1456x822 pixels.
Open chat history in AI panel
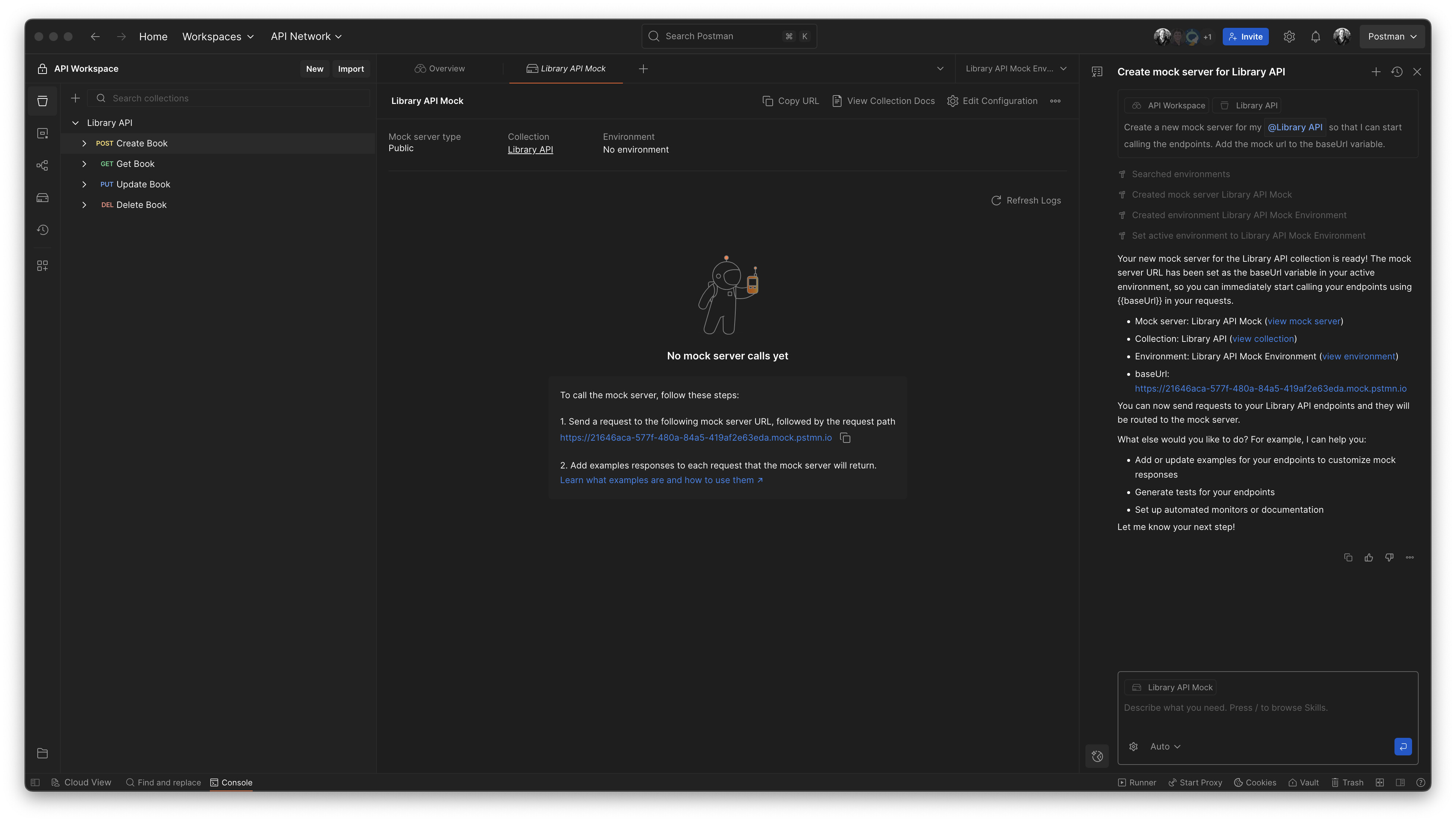pyautogui.click(x=1397, y=72)
